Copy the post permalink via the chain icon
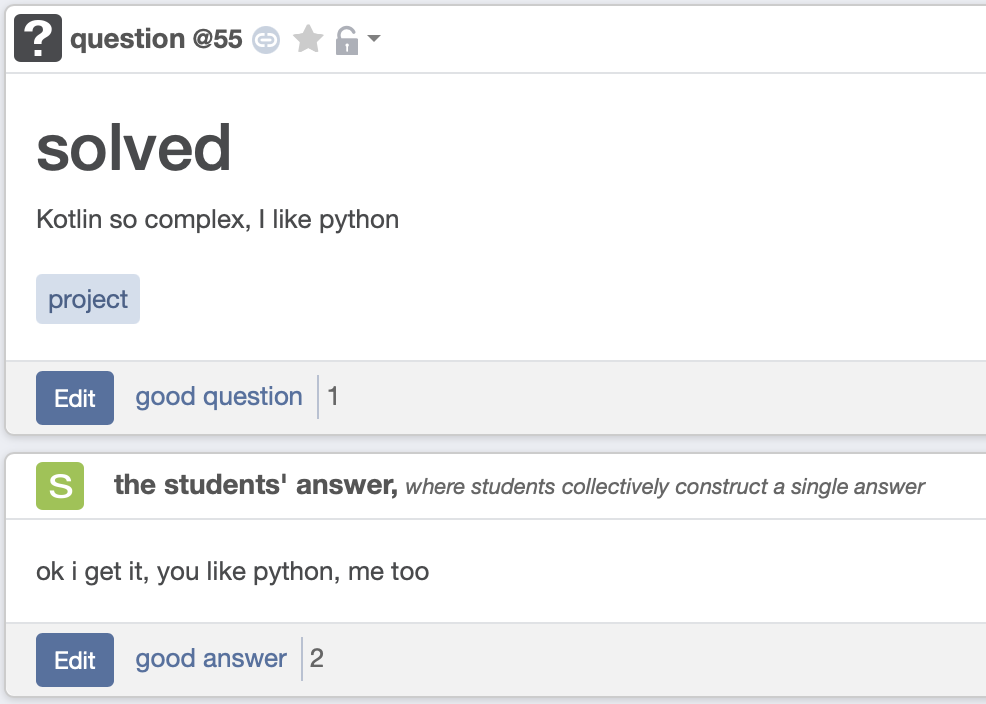The width and height of the screenshot is (986, 704). tap(266, 38)
